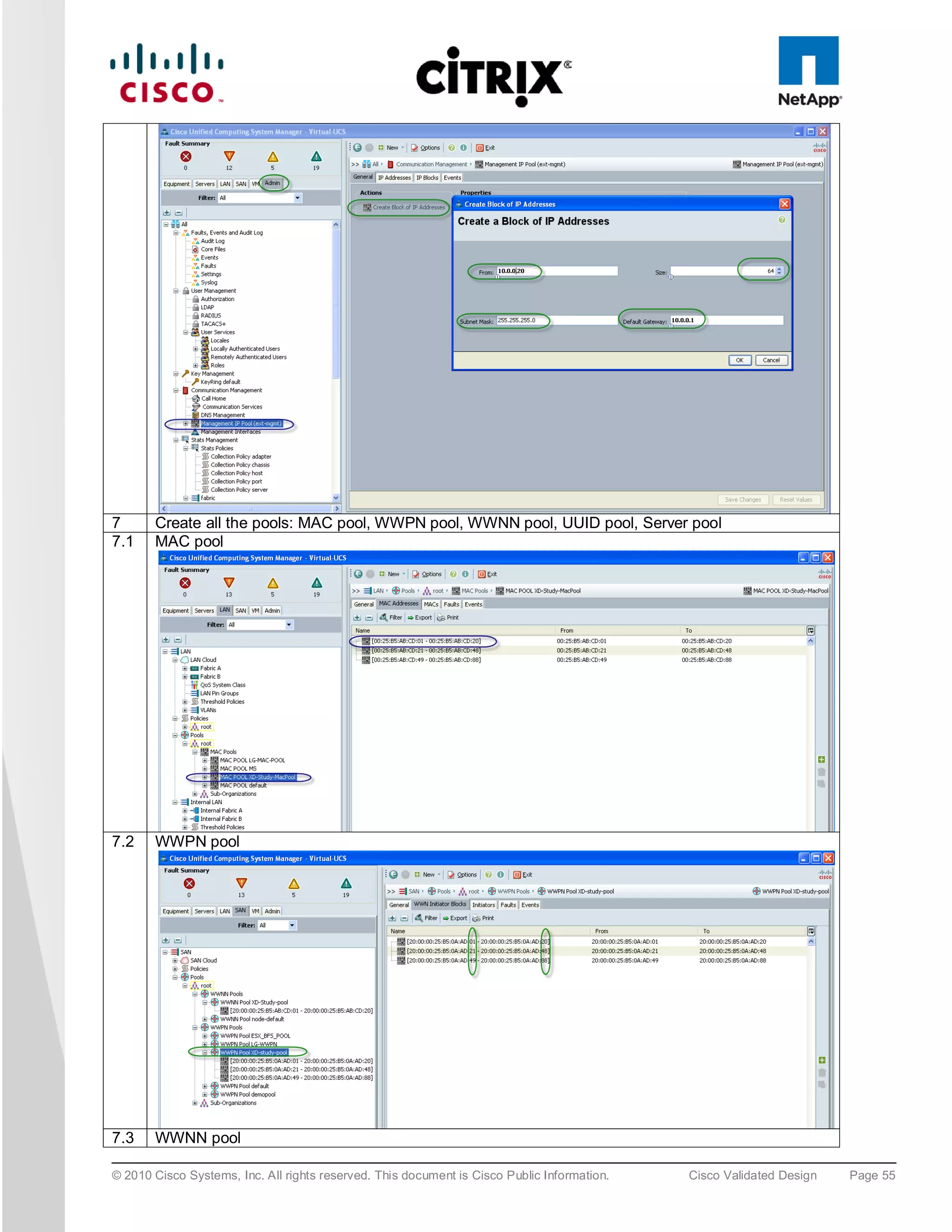Select the SAN tab in WWPN window
Viewport: 952px width, 1232px height.
tap(240, 910)
